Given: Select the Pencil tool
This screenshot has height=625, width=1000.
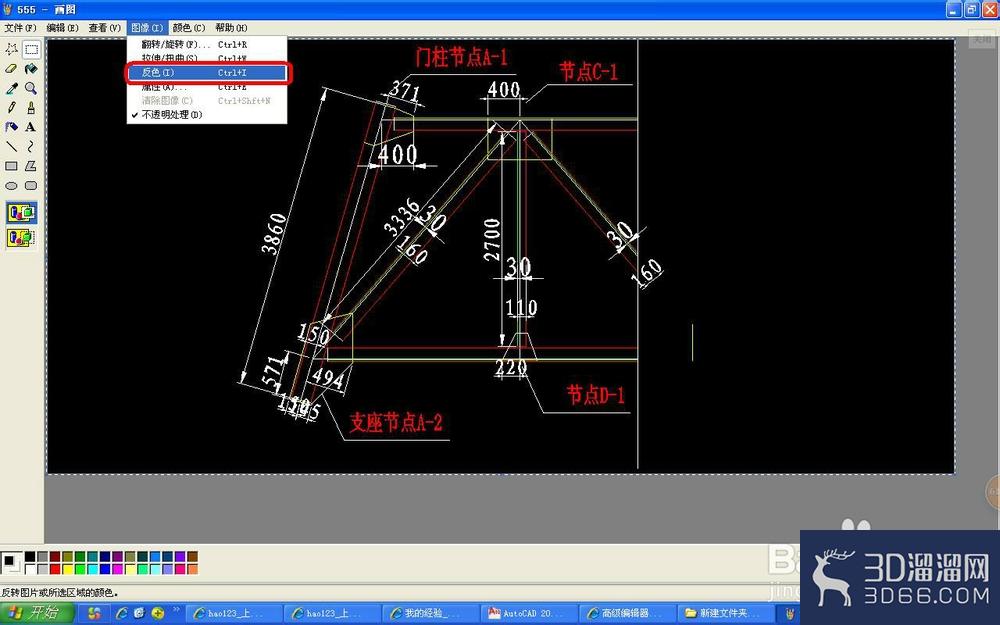Looking at the screenshot, I should [11, 108].
